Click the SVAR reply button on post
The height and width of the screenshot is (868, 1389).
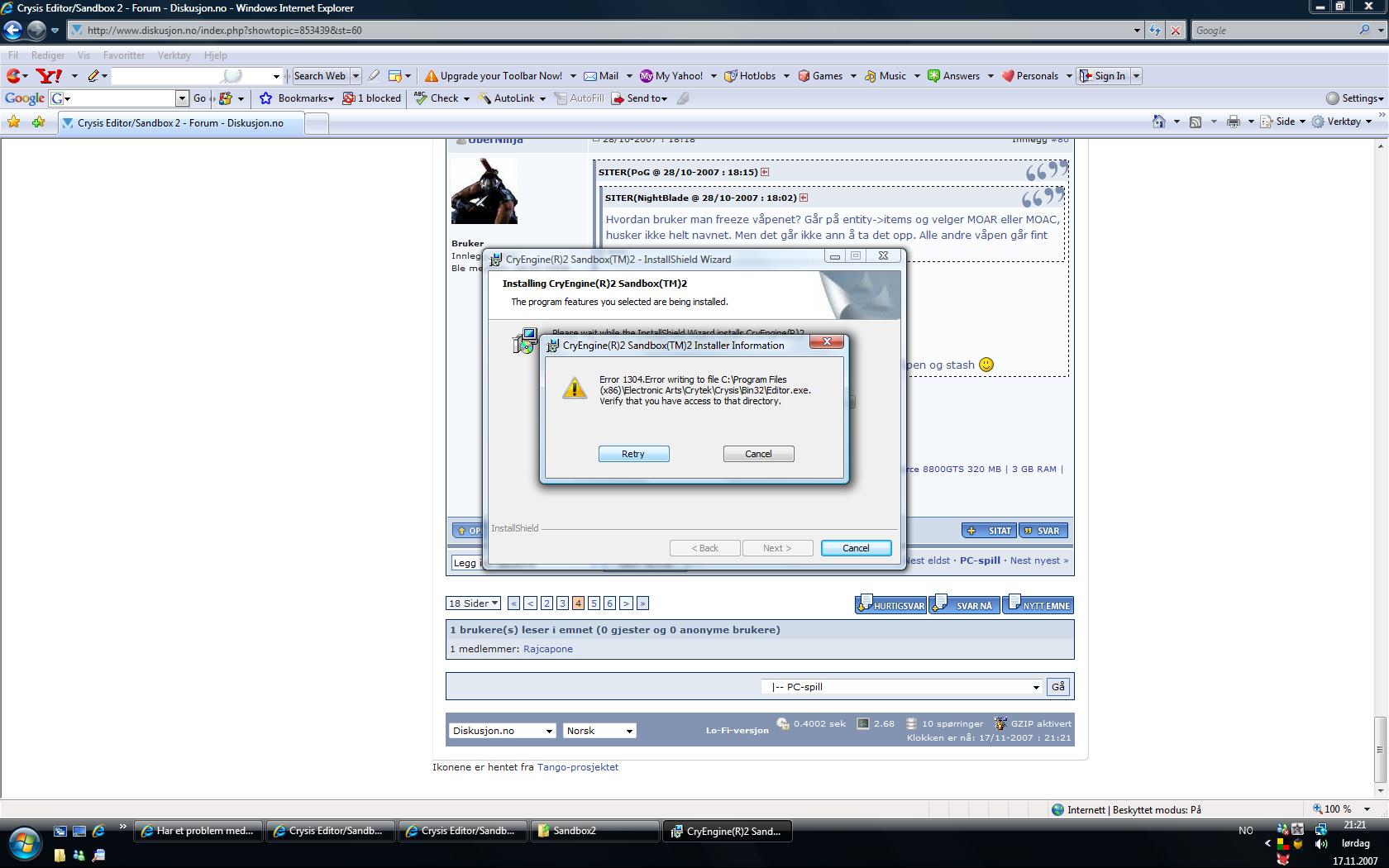tap(1043, 531)
